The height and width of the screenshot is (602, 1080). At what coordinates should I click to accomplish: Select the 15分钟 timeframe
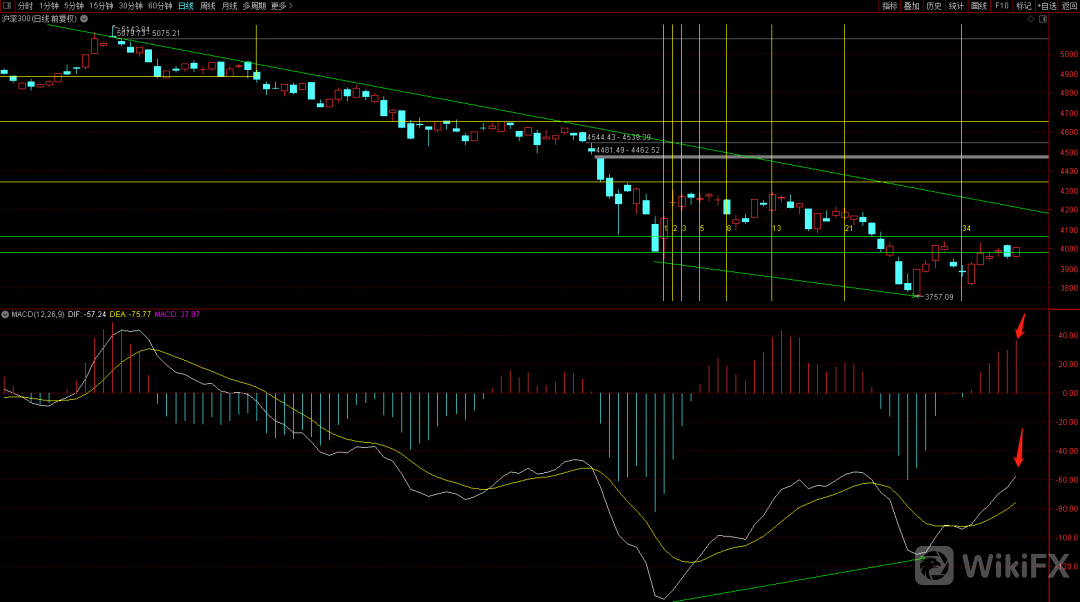[x=101, y=6]
